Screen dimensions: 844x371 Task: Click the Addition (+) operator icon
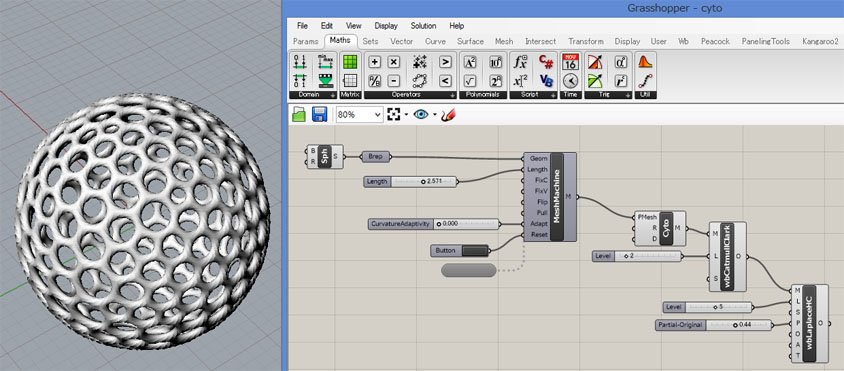click(375, 62)
